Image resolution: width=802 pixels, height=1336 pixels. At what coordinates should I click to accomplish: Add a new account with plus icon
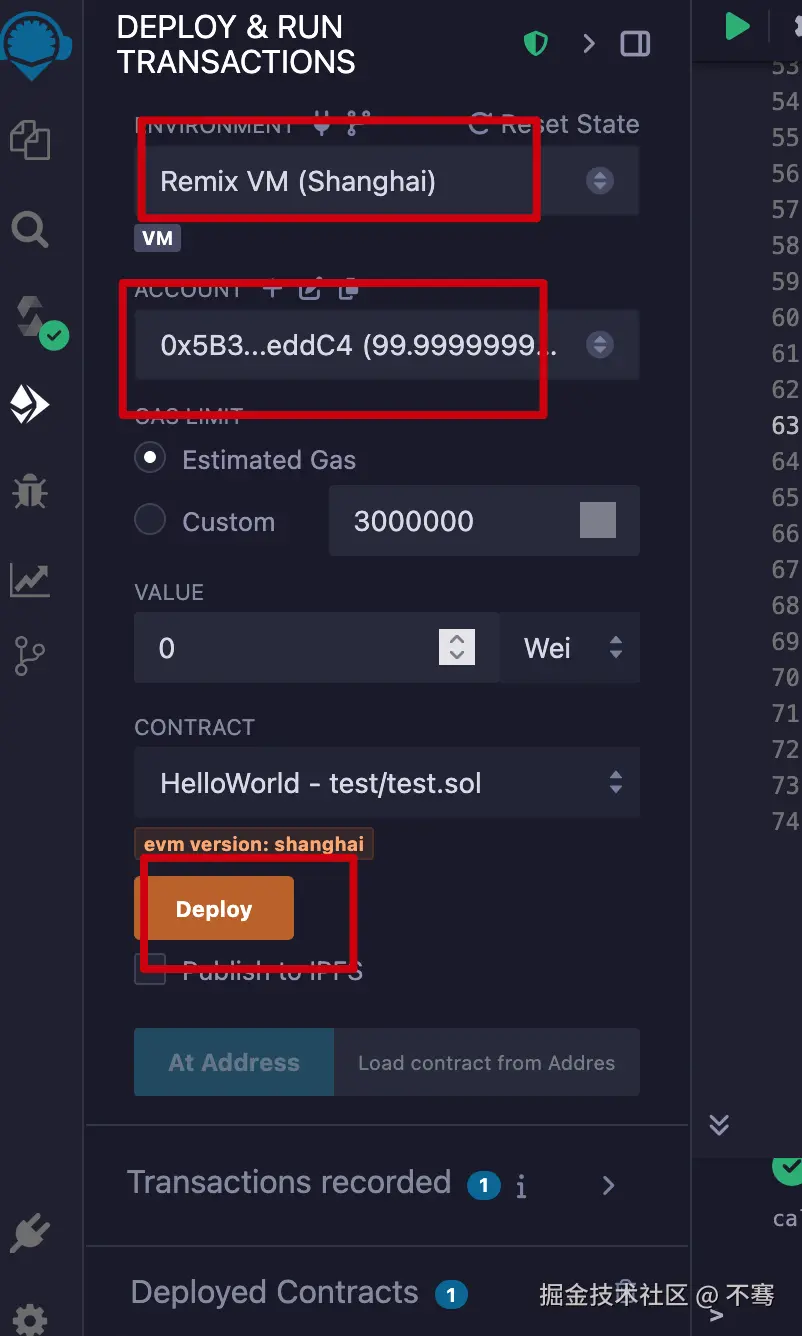(272, 290)
